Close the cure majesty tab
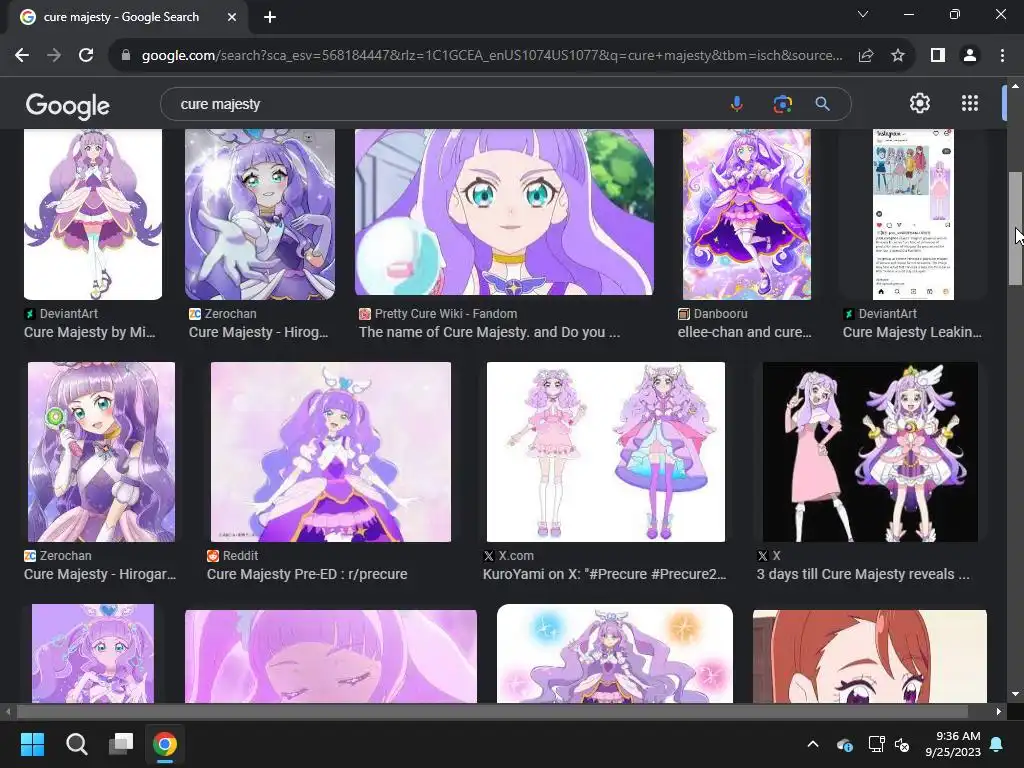This screenshot has height=768, width=1024. [232, 17]
